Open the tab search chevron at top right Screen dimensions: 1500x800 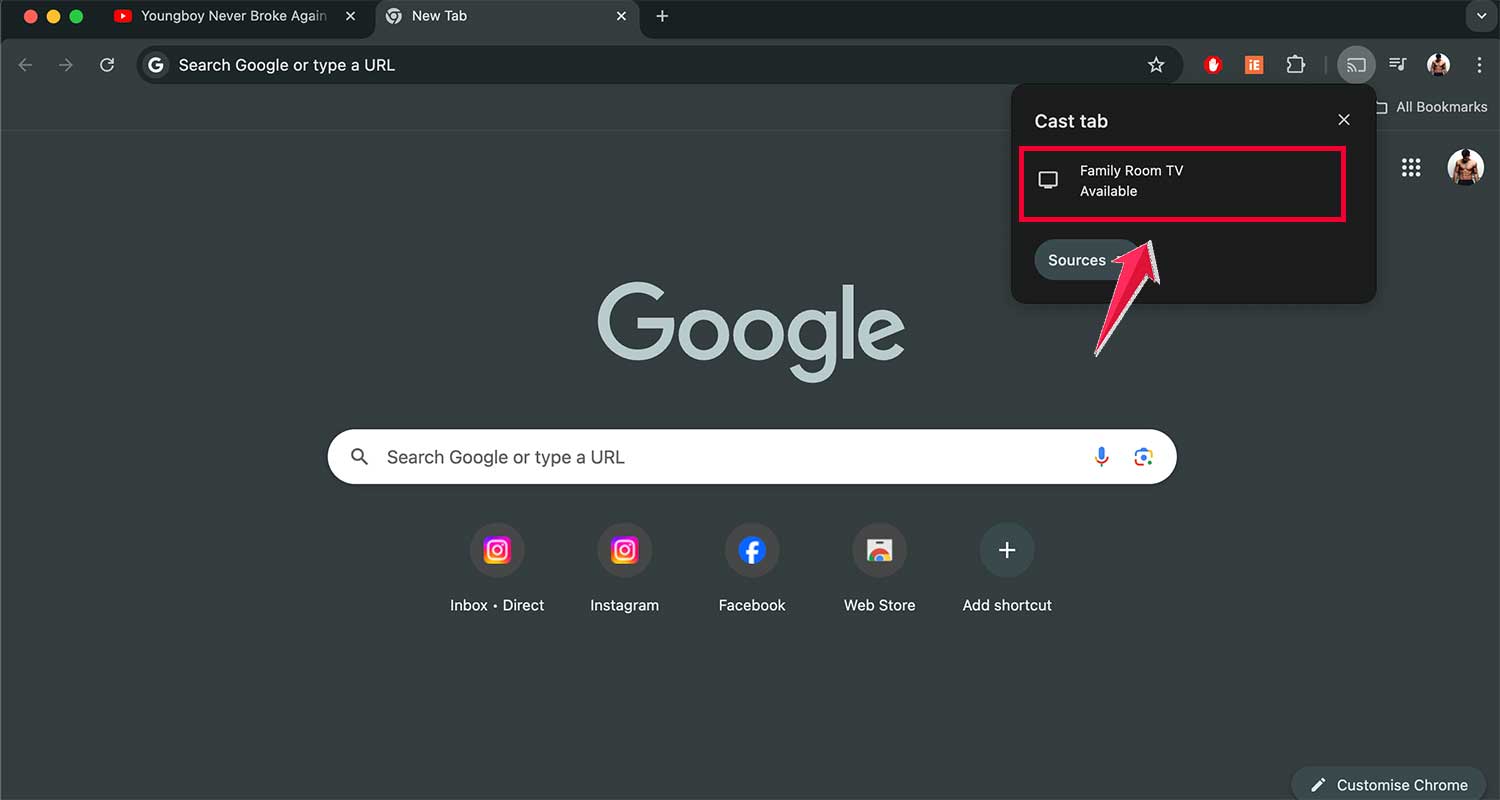(1481, 16)
